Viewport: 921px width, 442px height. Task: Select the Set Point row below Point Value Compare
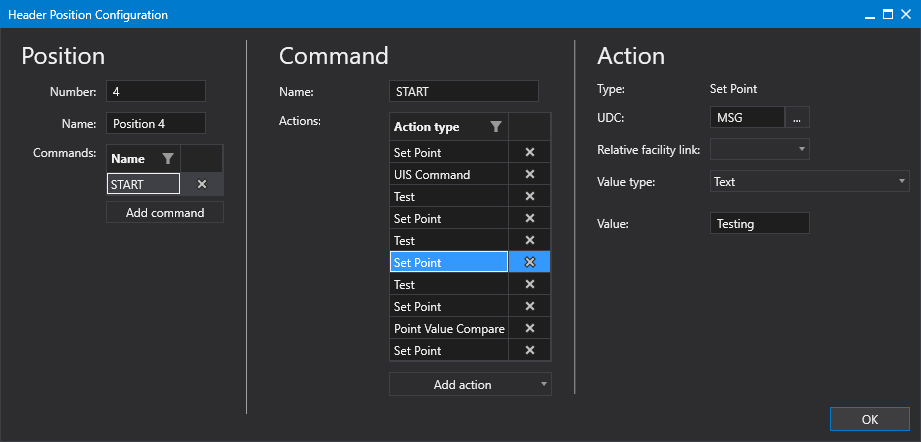(x=449, y=350)
